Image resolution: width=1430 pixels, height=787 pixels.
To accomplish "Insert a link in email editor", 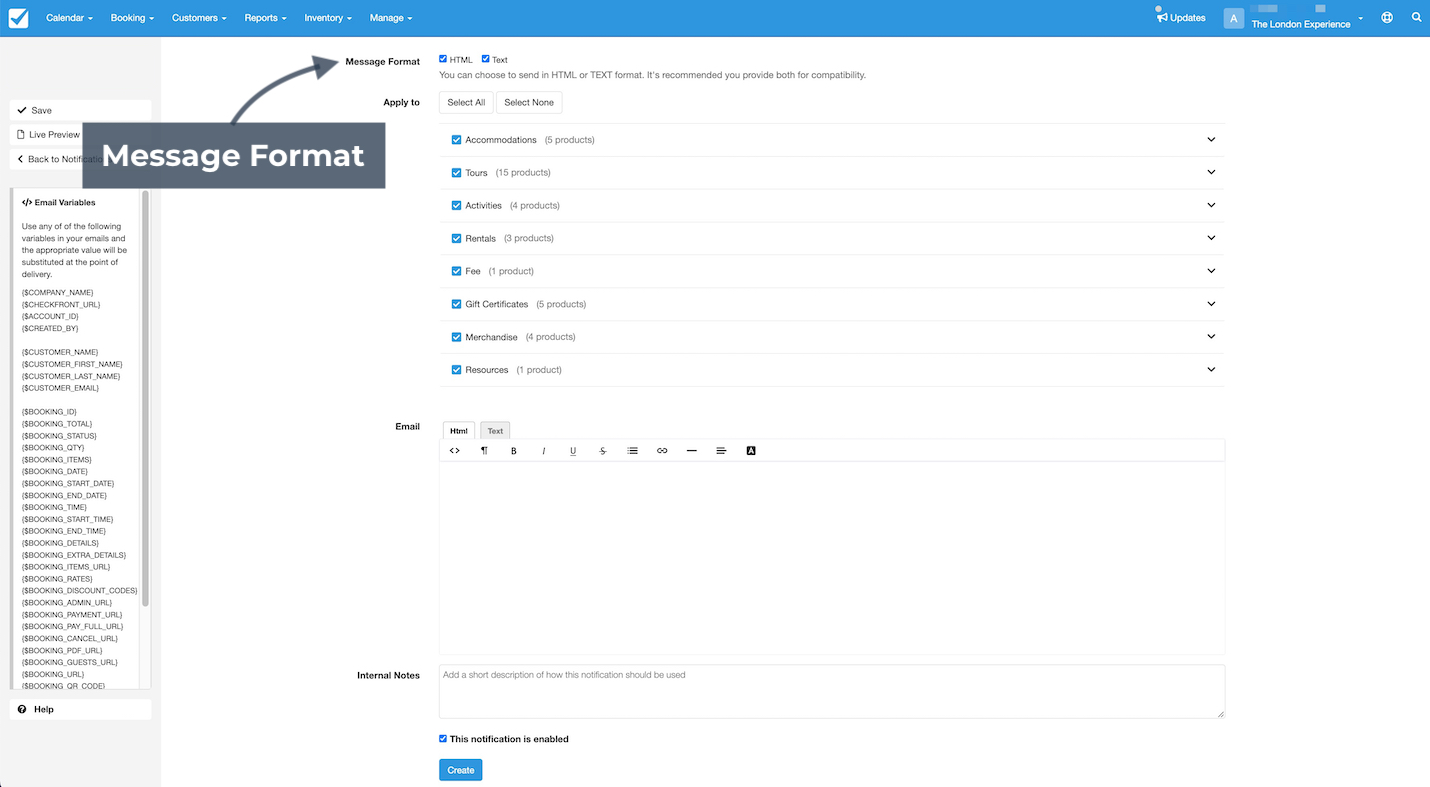I will click(x=662, y=451).
